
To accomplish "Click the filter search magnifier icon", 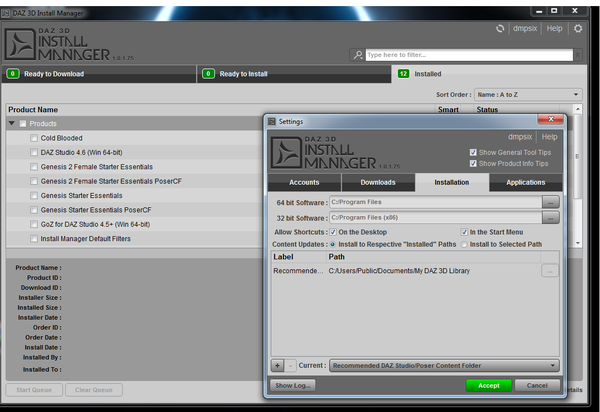I will (358, 55).
